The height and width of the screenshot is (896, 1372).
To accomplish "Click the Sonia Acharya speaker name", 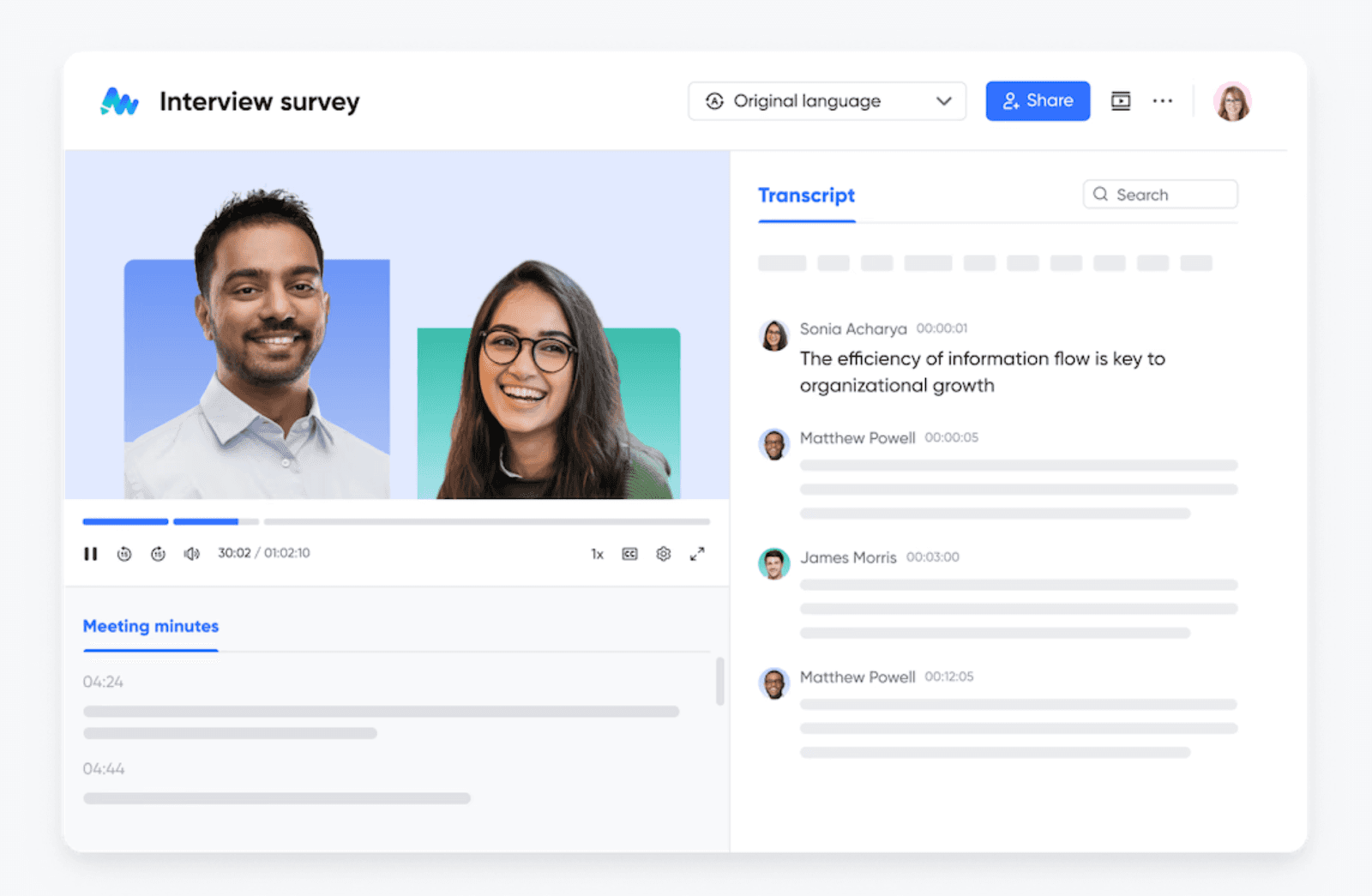I will [853, 329].
